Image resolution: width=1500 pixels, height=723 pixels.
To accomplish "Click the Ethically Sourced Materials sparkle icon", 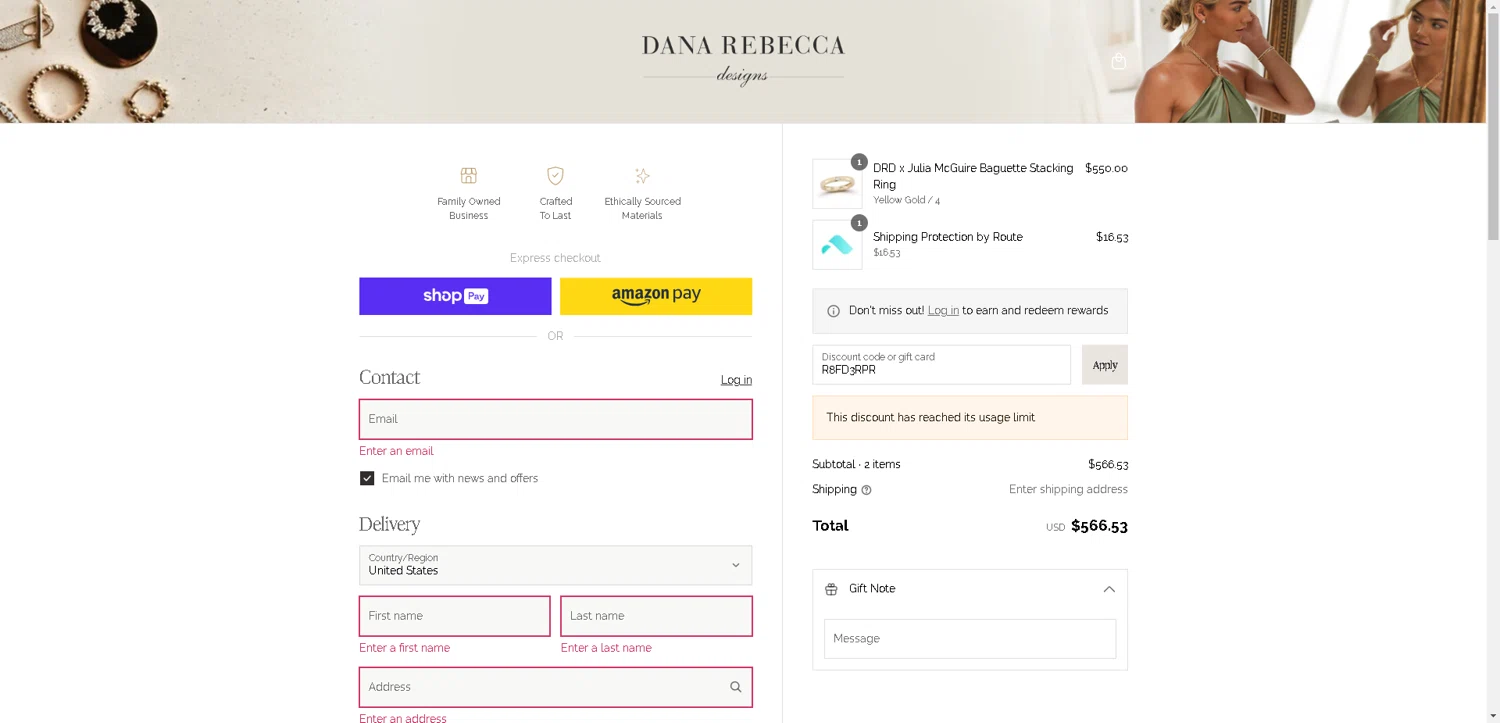I will 642,176.
